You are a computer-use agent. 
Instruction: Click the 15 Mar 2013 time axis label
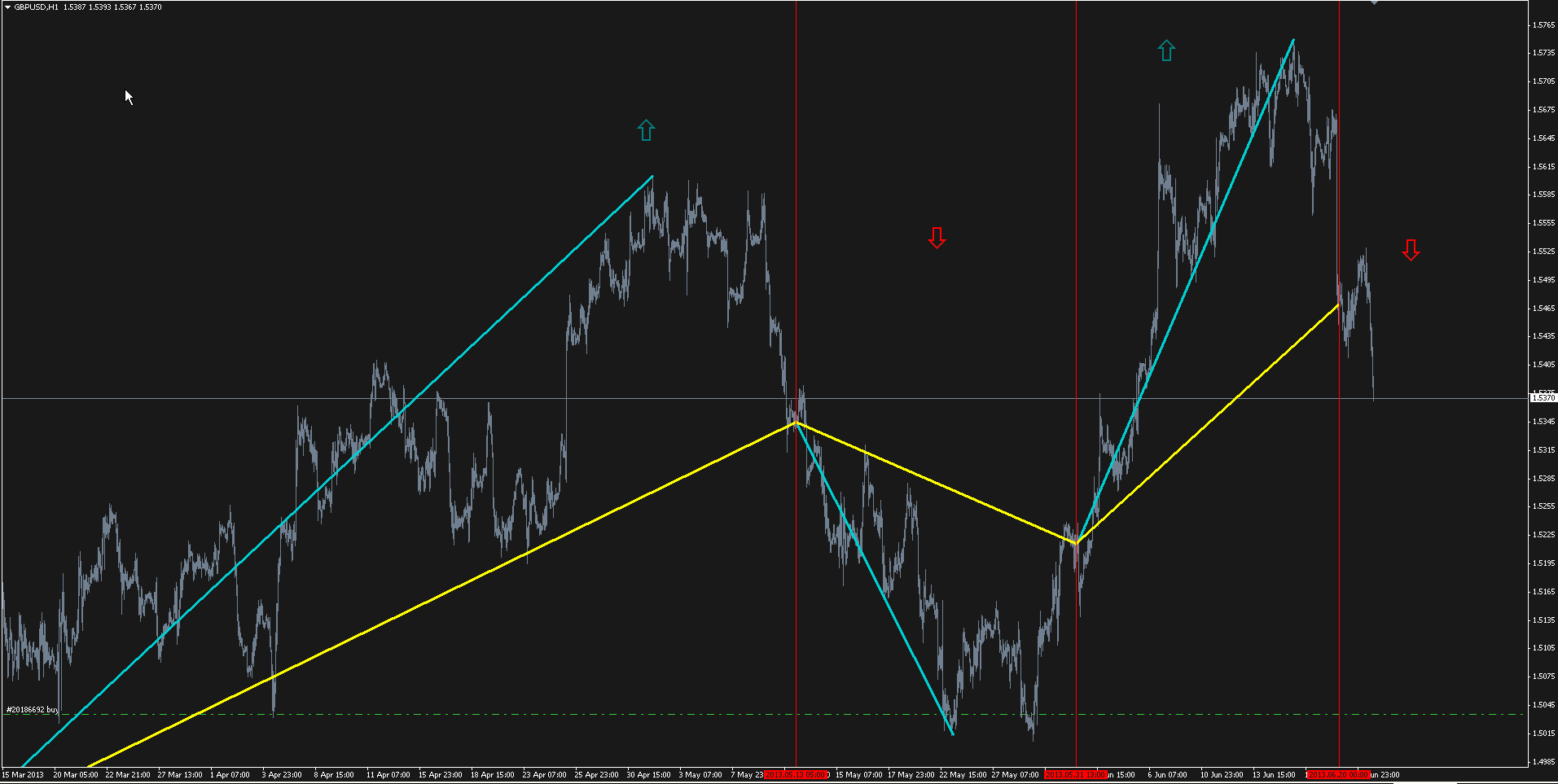coord(23,774)
